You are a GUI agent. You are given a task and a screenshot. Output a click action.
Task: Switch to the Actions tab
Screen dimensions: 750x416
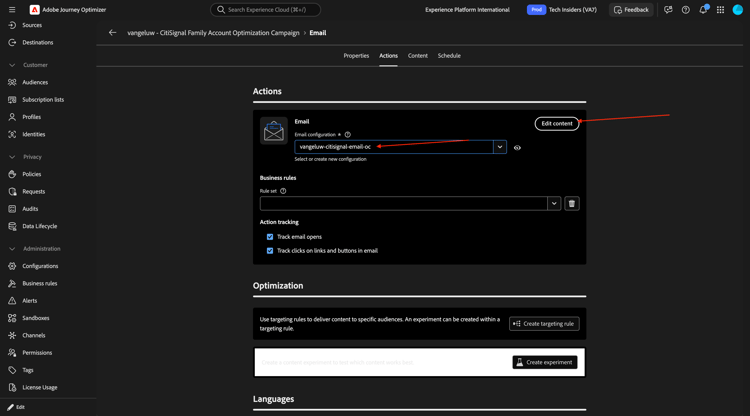(388, 56)
